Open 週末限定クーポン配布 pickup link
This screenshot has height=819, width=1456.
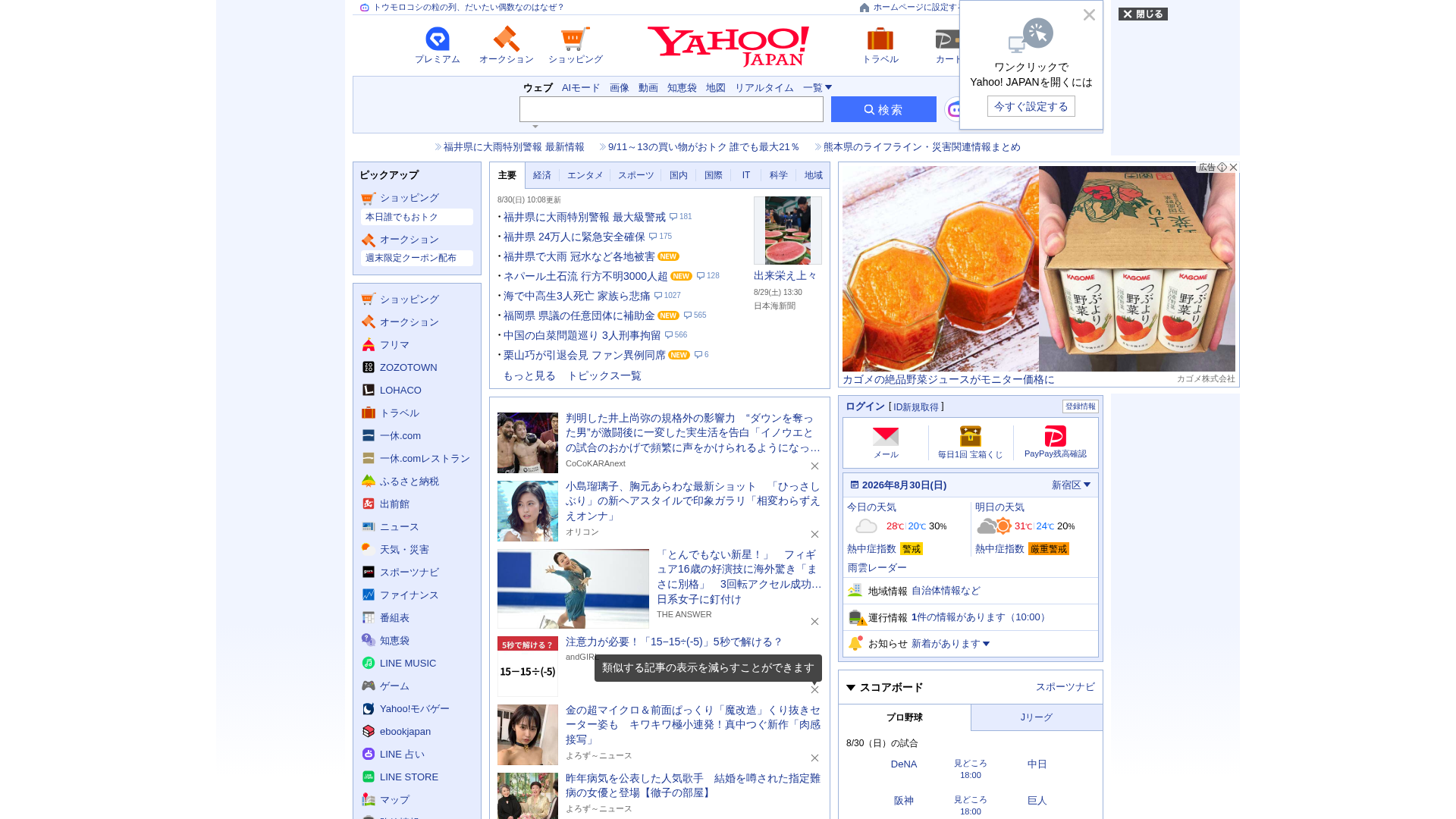tap(416, 259)
